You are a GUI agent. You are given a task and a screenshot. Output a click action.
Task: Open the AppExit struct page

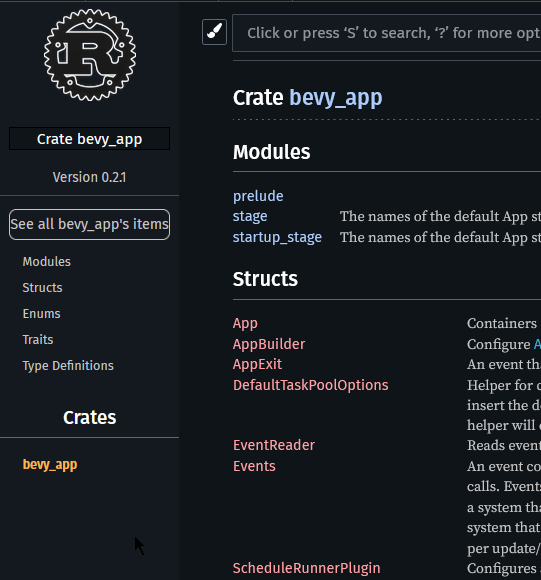pyautogui.click(x=257, y=364)
